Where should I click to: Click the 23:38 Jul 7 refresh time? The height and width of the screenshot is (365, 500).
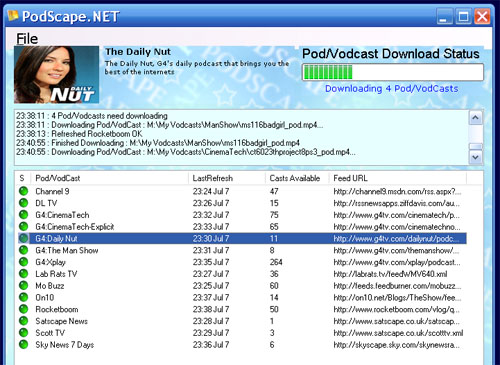click(x=211, y=309)
